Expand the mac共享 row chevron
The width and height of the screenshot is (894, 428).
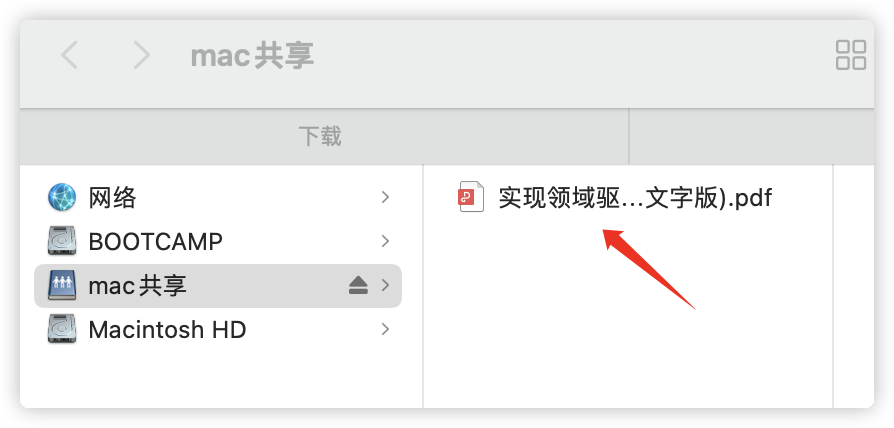[x=385, y=285]
